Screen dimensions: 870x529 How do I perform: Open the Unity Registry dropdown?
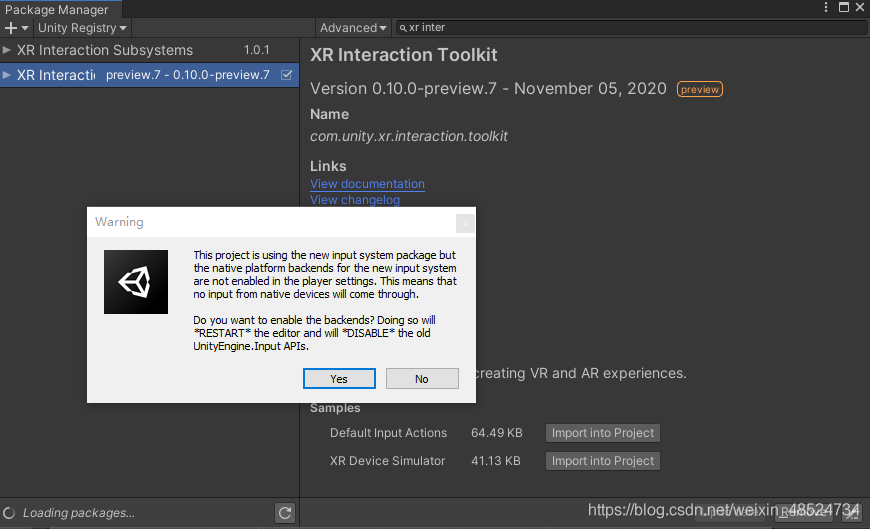(x=82, y=28)
